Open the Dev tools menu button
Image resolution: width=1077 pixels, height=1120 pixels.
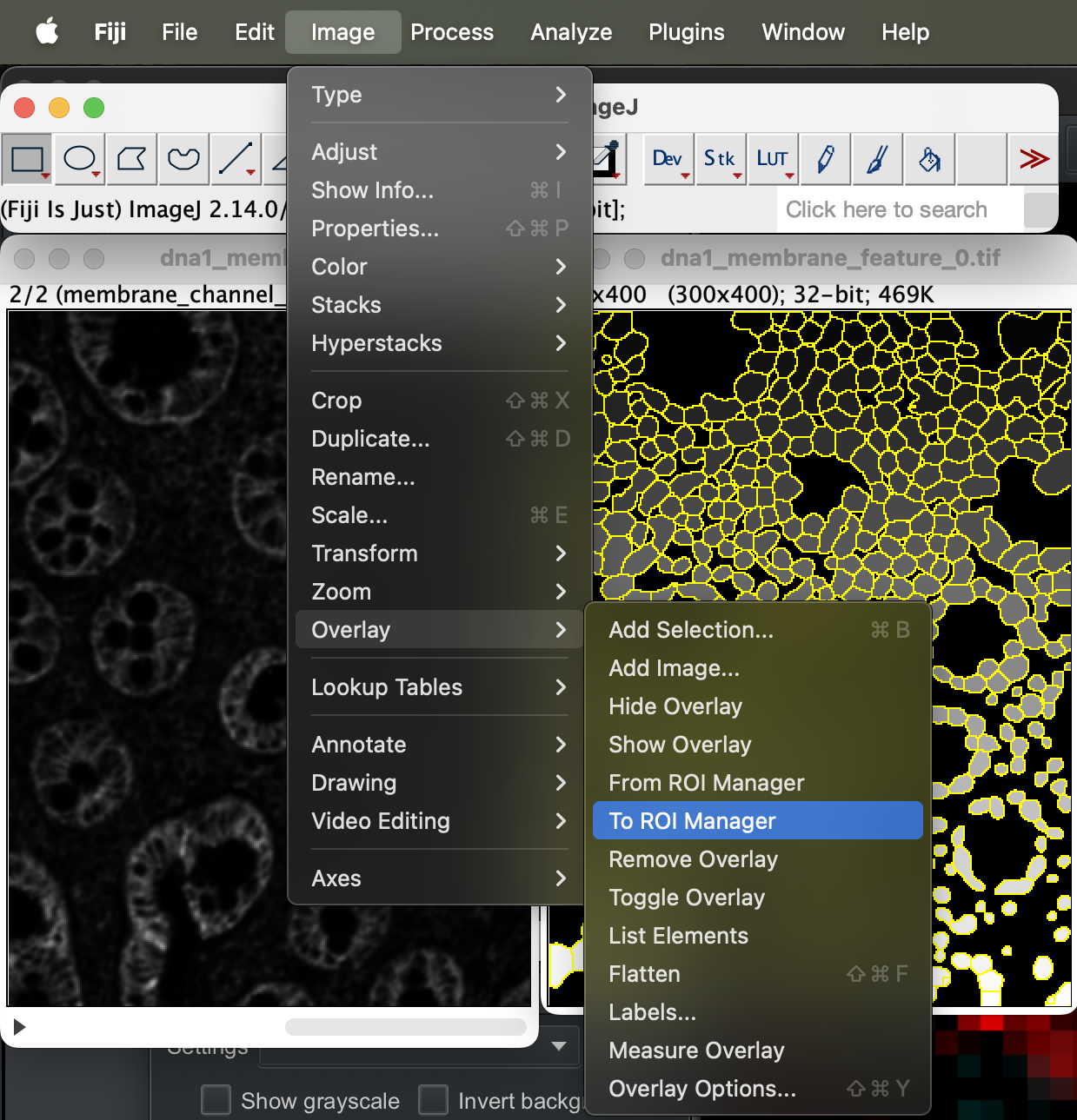click(x=668, y=159)
